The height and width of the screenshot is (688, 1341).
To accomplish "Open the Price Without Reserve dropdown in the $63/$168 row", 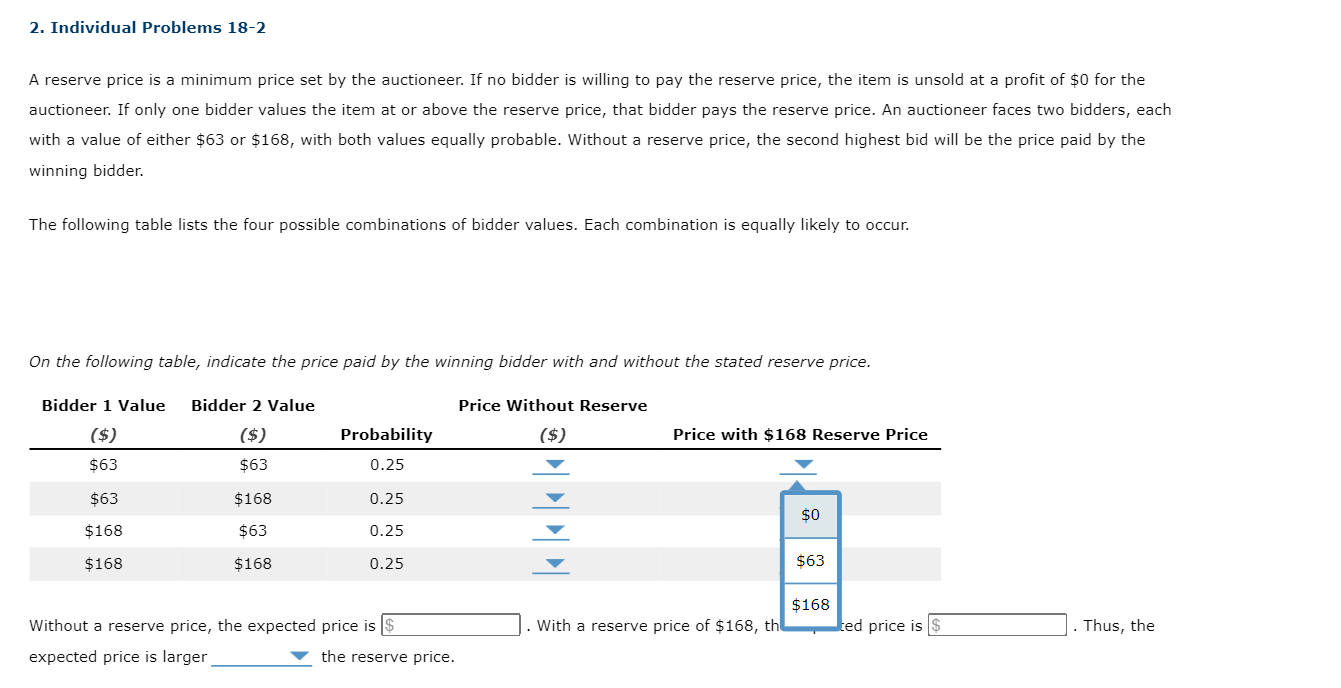I will click(x=552, y=498).
